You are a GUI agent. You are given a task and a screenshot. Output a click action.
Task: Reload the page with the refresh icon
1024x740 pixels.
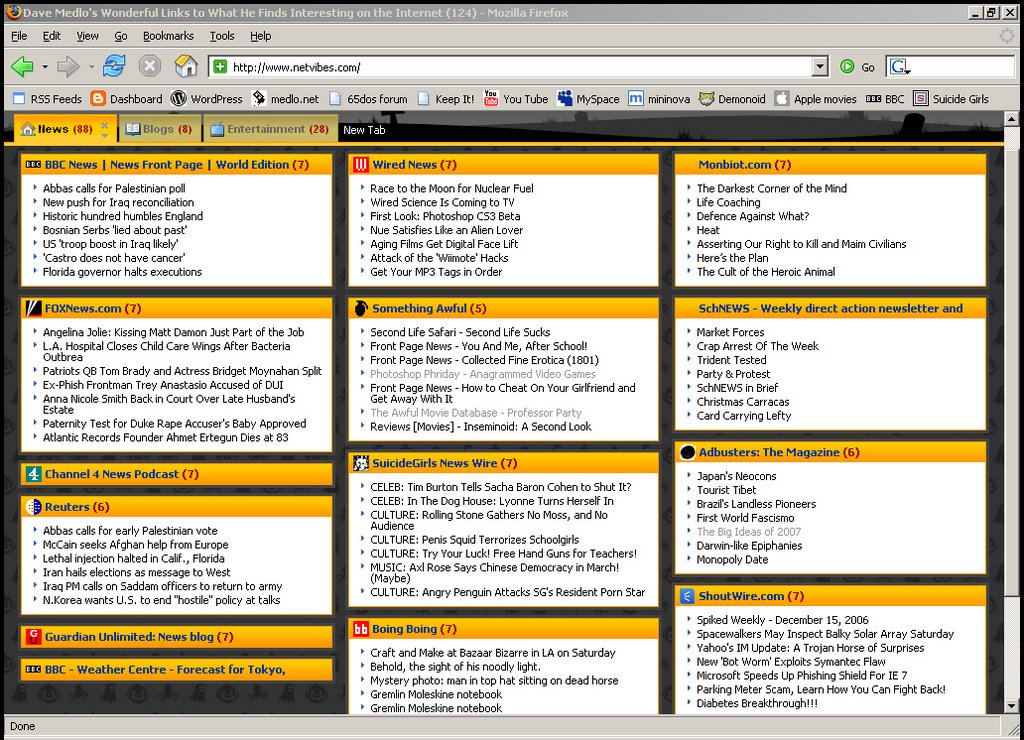[x=114, y=65]
